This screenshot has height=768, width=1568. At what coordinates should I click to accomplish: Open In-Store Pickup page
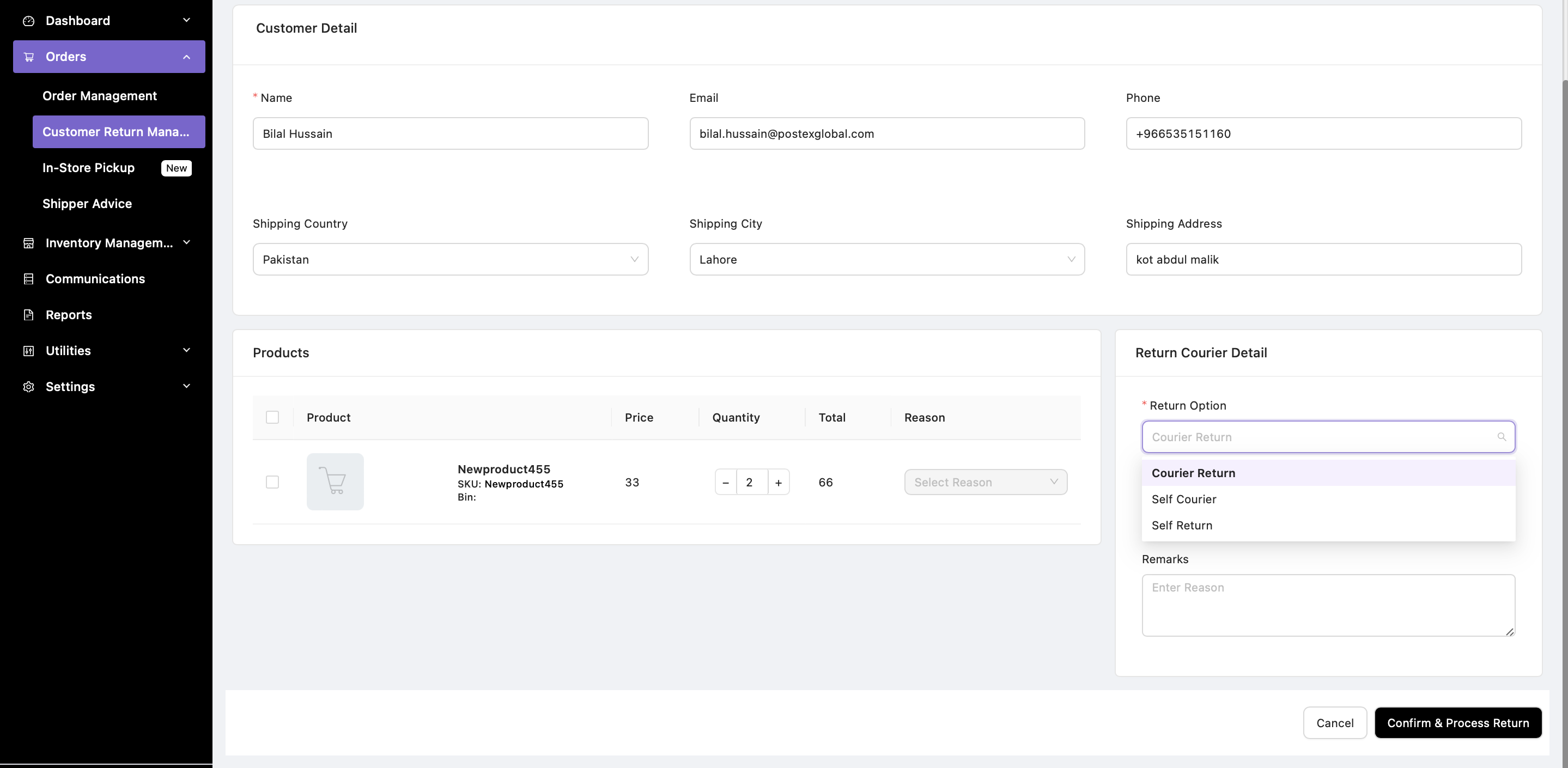pos(119,167)
